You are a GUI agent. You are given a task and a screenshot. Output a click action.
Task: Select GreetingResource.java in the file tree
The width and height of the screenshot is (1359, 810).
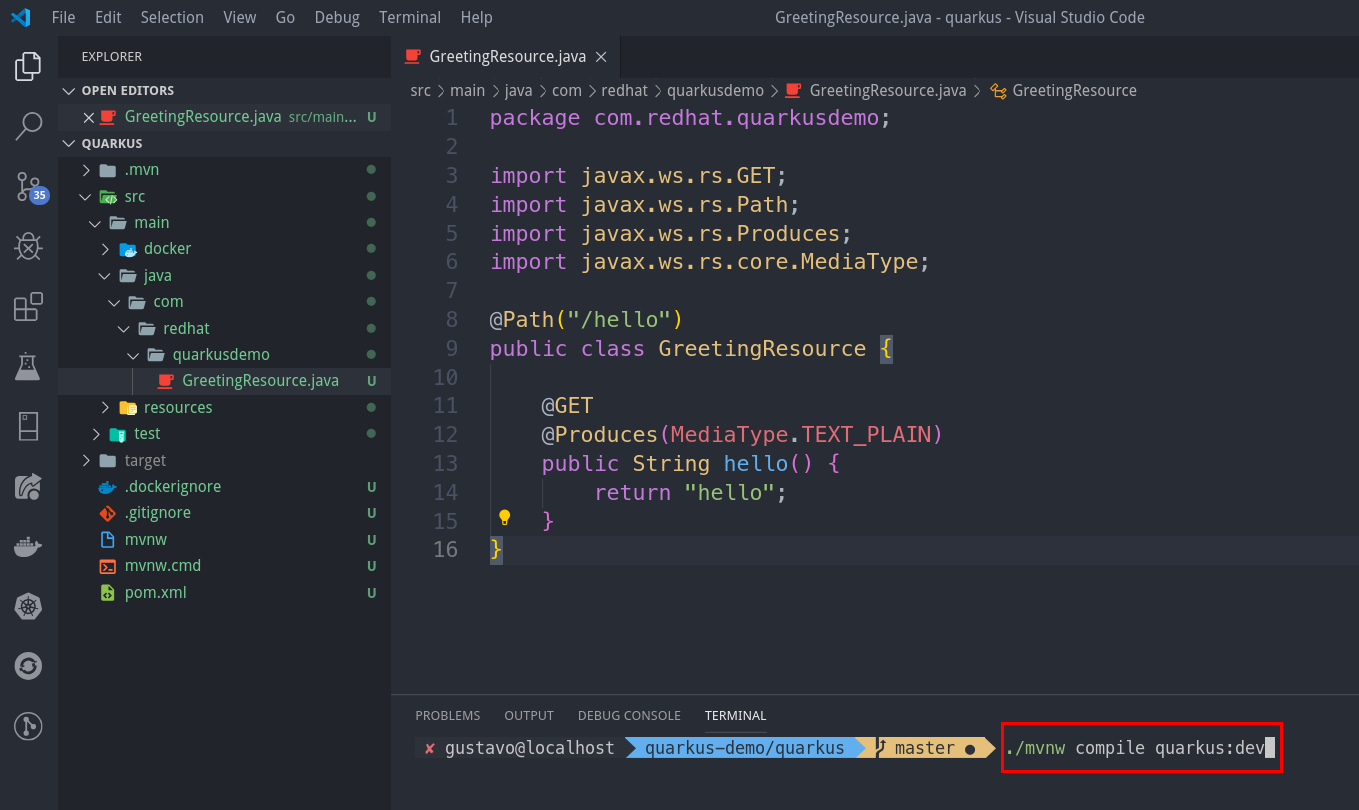pyautogui.click(x=224, y=381)
